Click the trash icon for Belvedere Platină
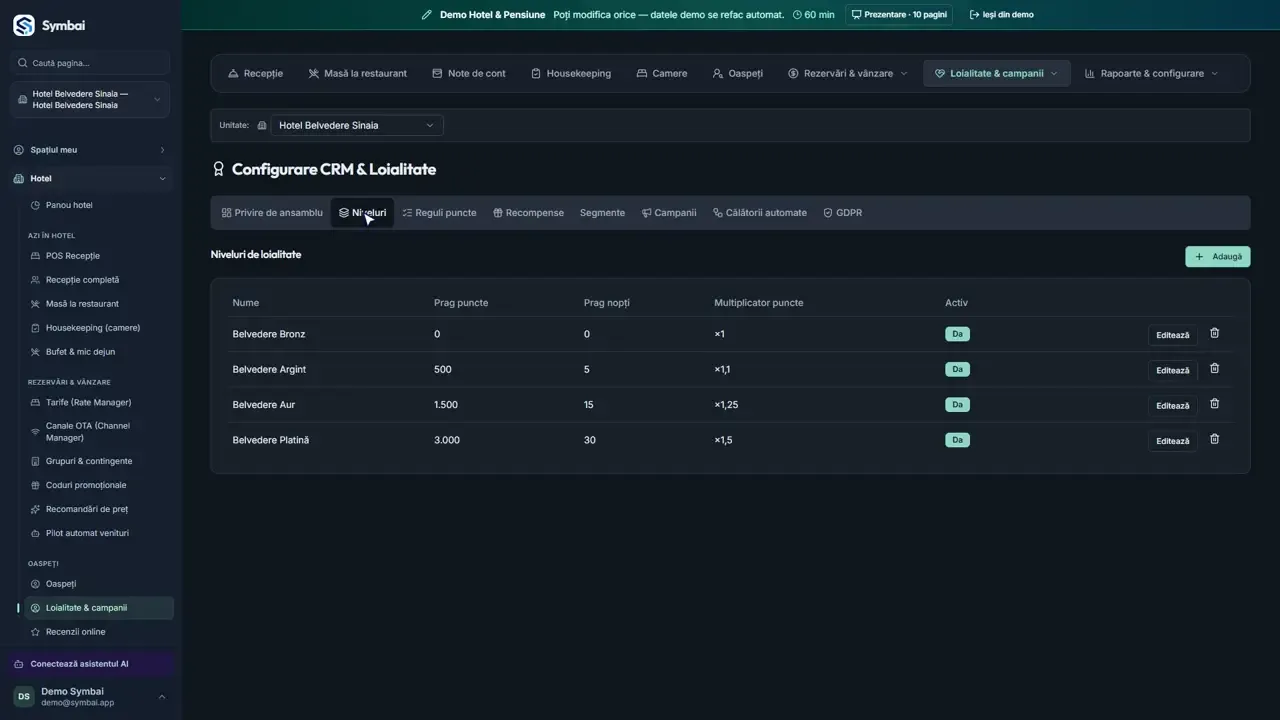1280x720 pixels. pos(1214,439)
